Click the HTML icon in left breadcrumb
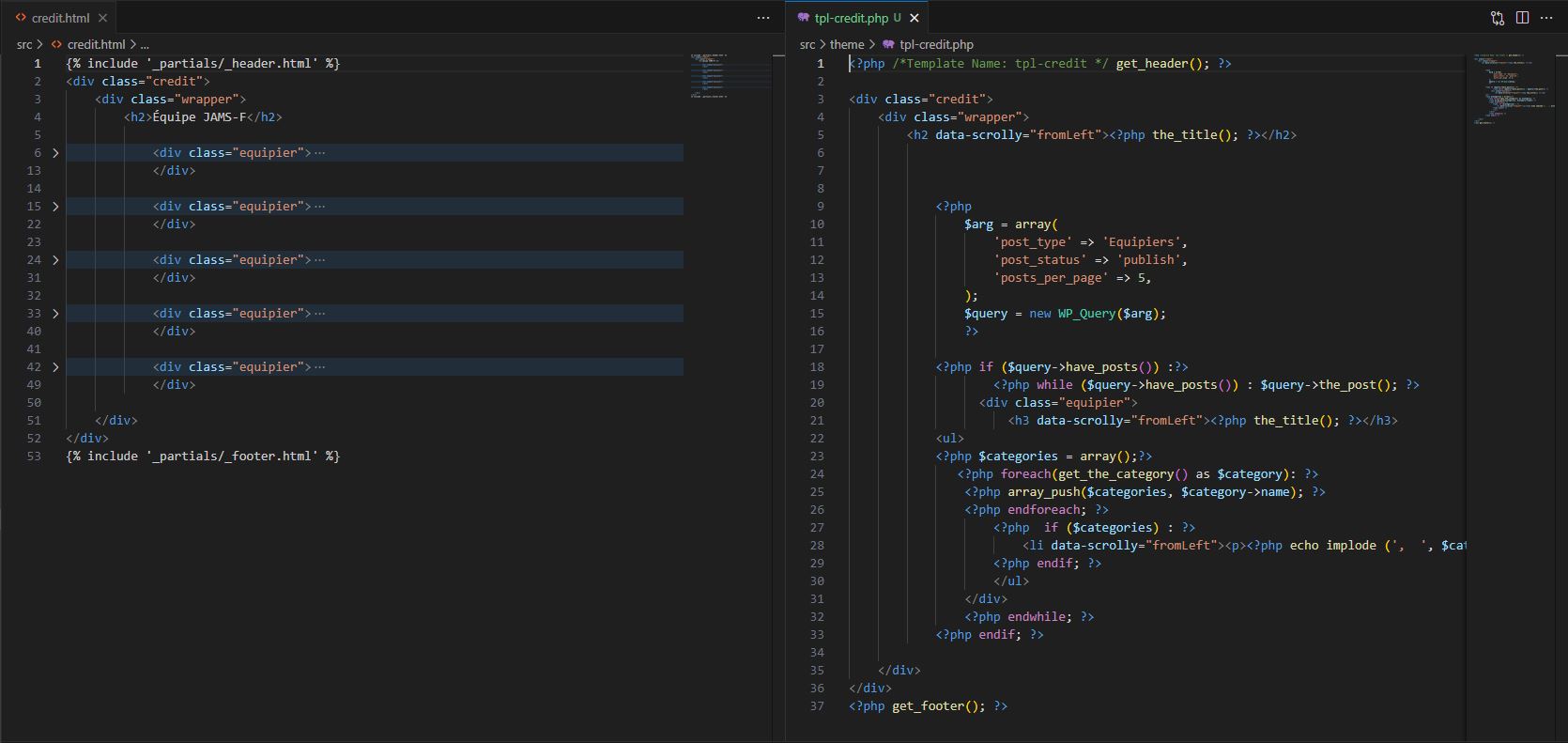The image size is (1568, 743). click(57, 44)
